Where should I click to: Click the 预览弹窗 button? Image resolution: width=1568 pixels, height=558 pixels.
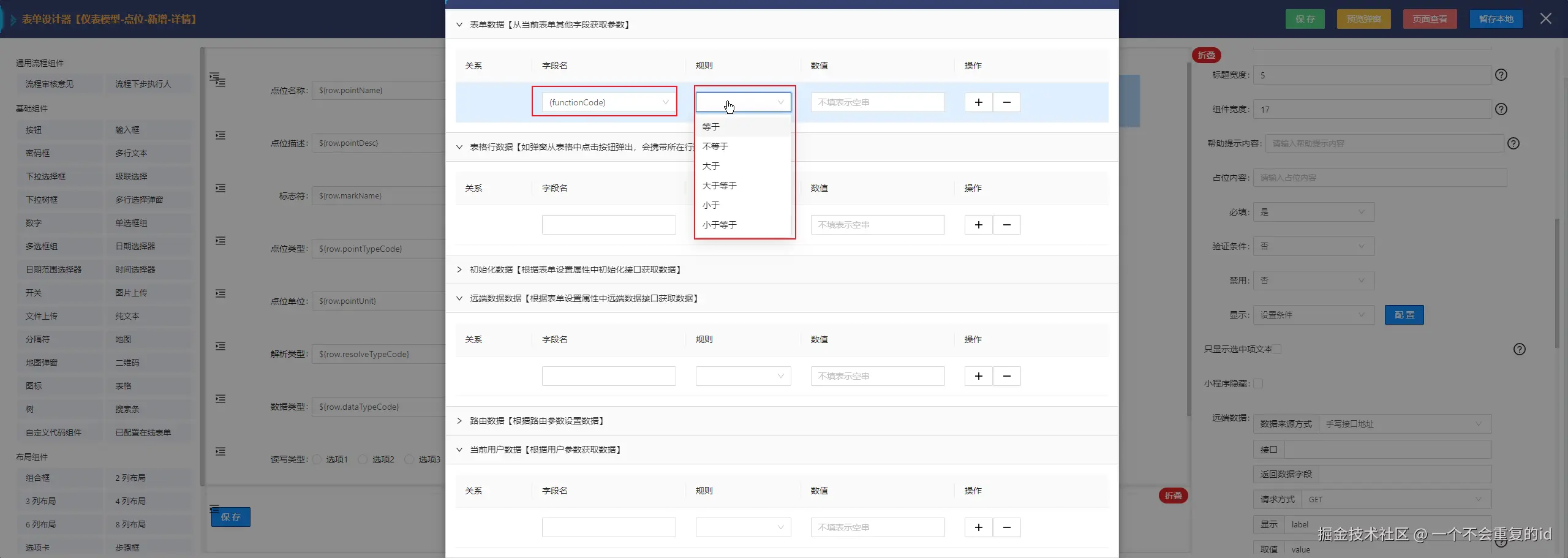(1363, 19)
